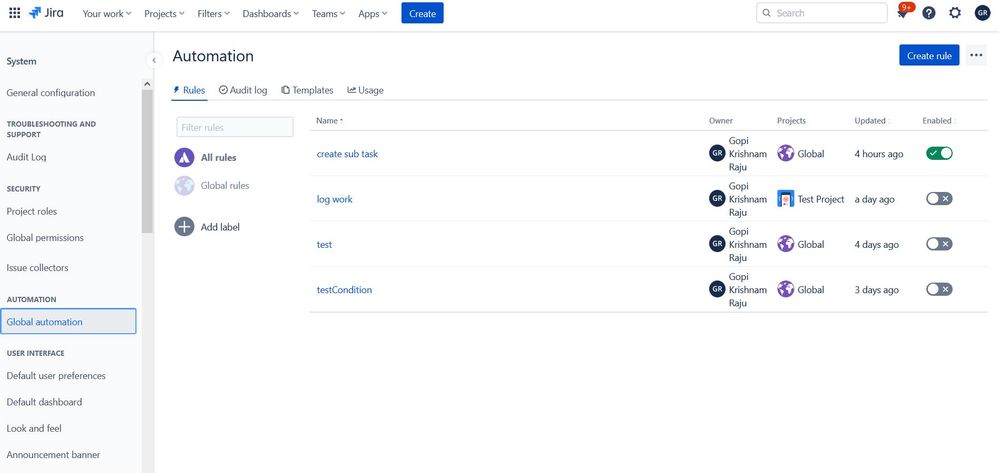Image resolution: width=999 pixels, height=473 pixels.
Task: Open Announcement banner in the sidebar
Action: tap(54, 455)
